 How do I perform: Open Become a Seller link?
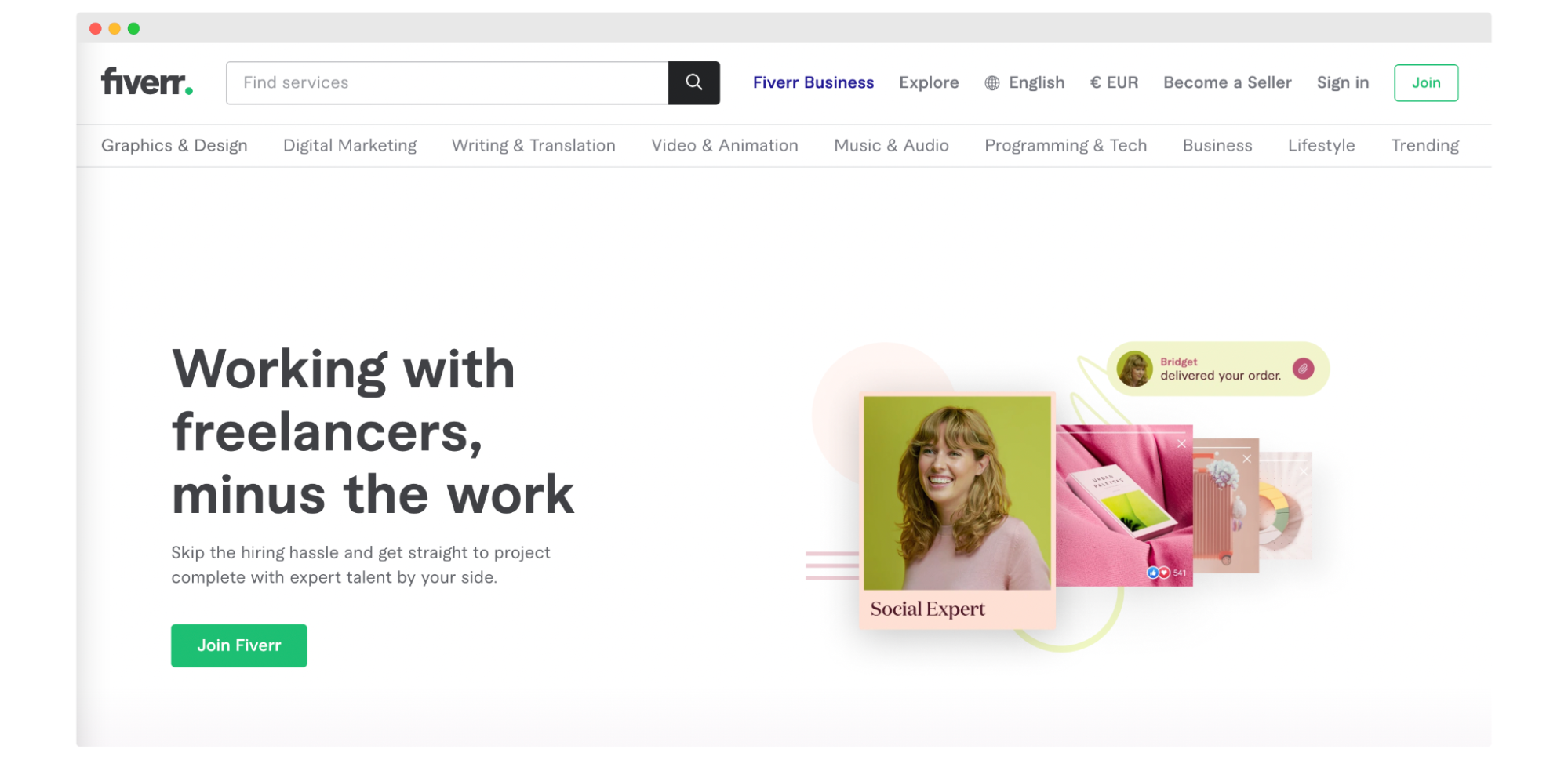point(1227,82)
